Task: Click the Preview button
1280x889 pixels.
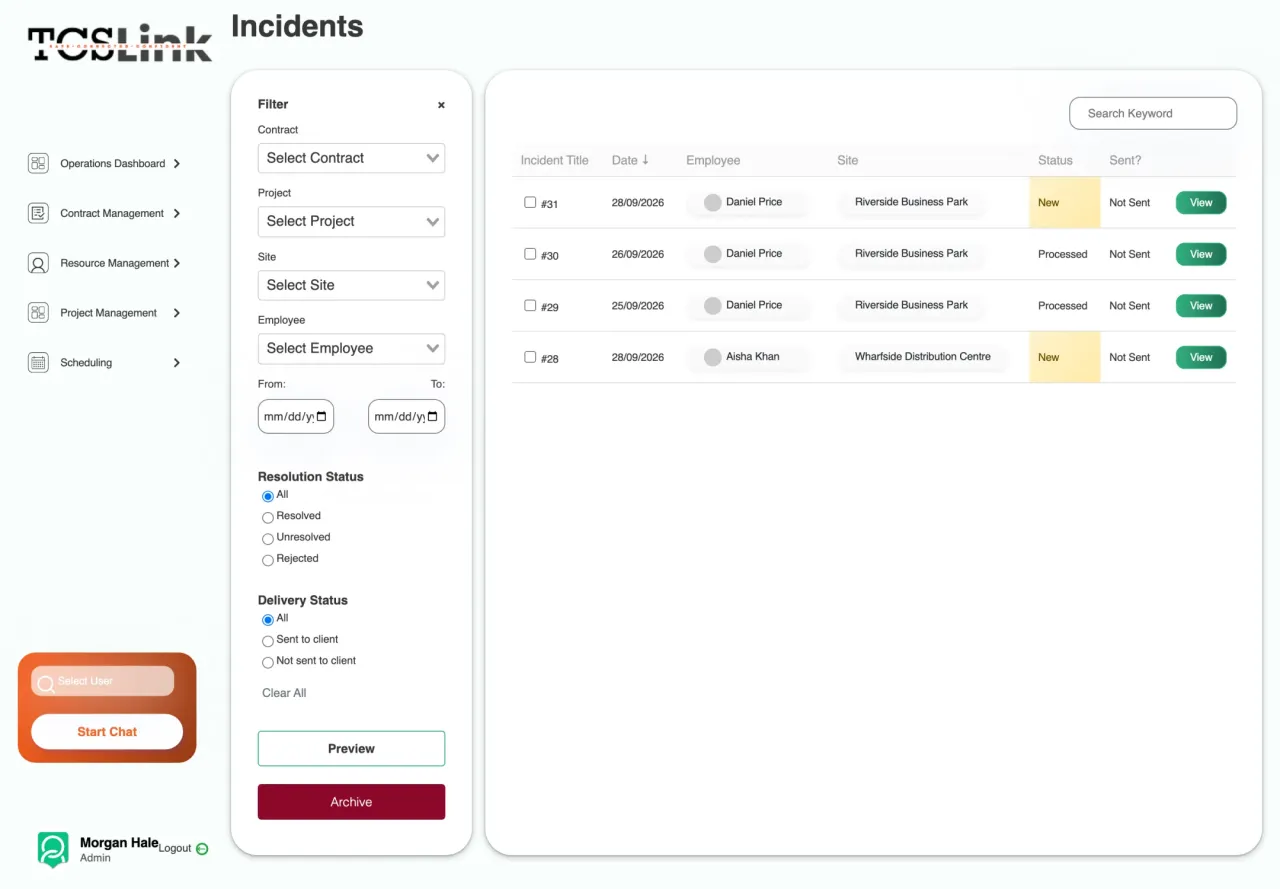Action: click(351, 749)
